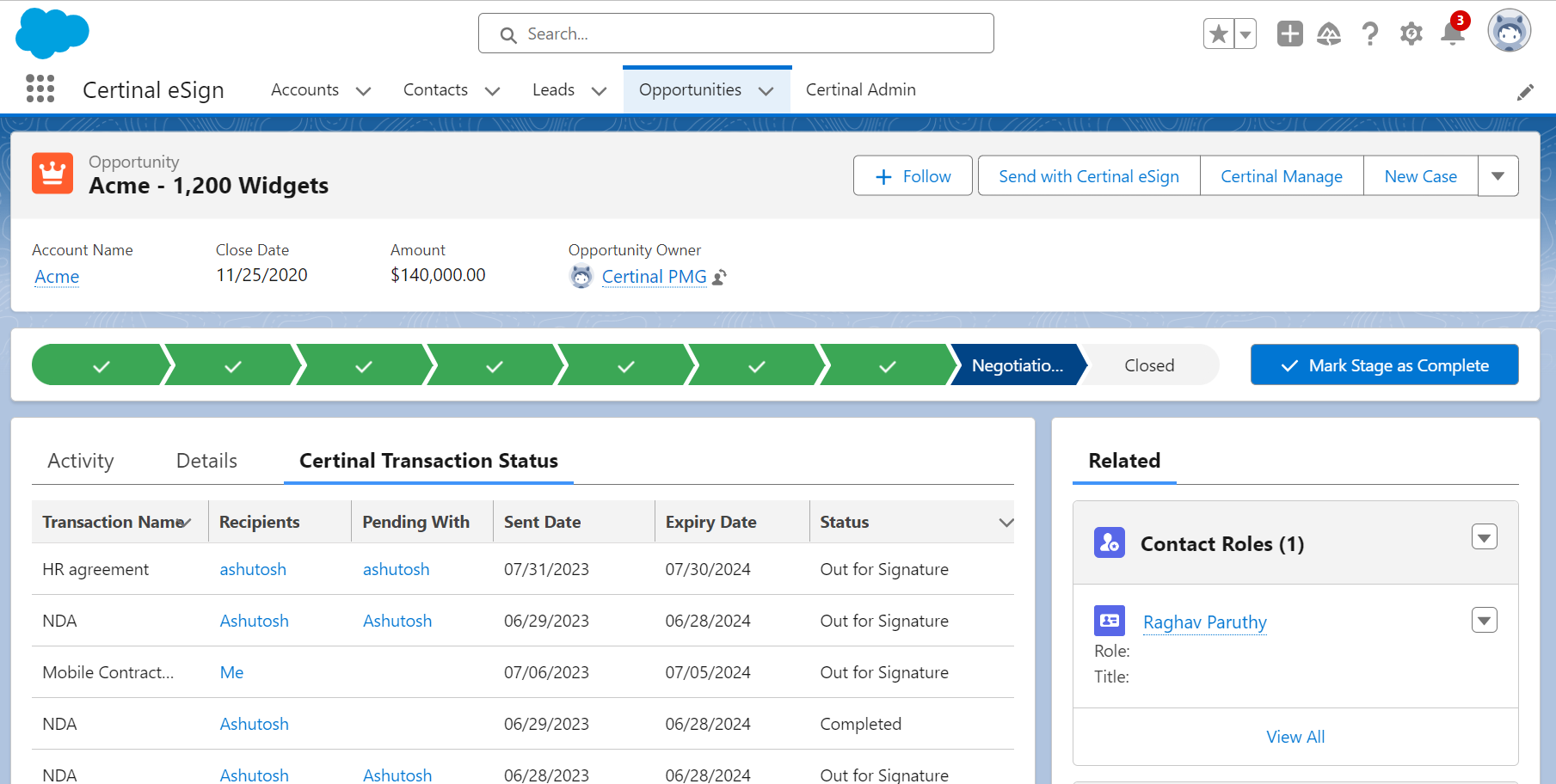Open the App Launcher grid icon

[x=40, y=89]
